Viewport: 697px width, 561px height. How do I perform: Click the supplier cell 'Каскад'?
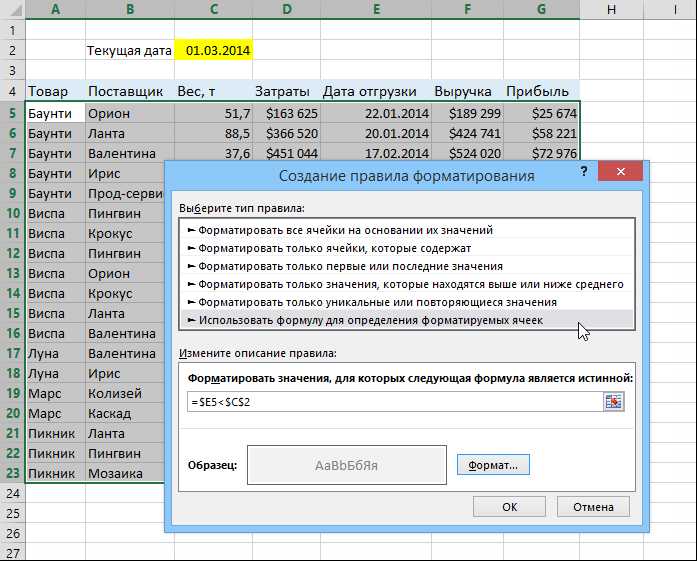[125, 413]
